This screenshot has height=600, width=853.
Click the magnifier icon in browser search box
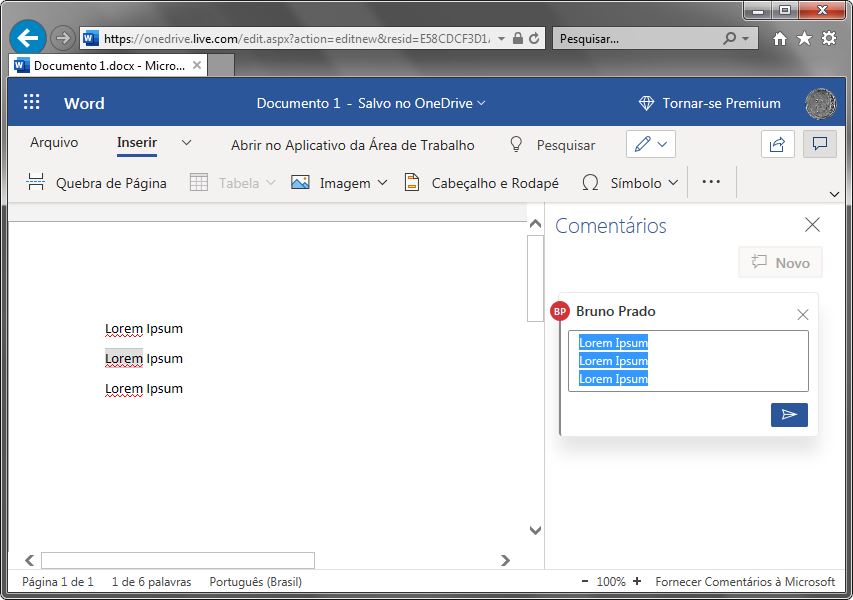730,38
